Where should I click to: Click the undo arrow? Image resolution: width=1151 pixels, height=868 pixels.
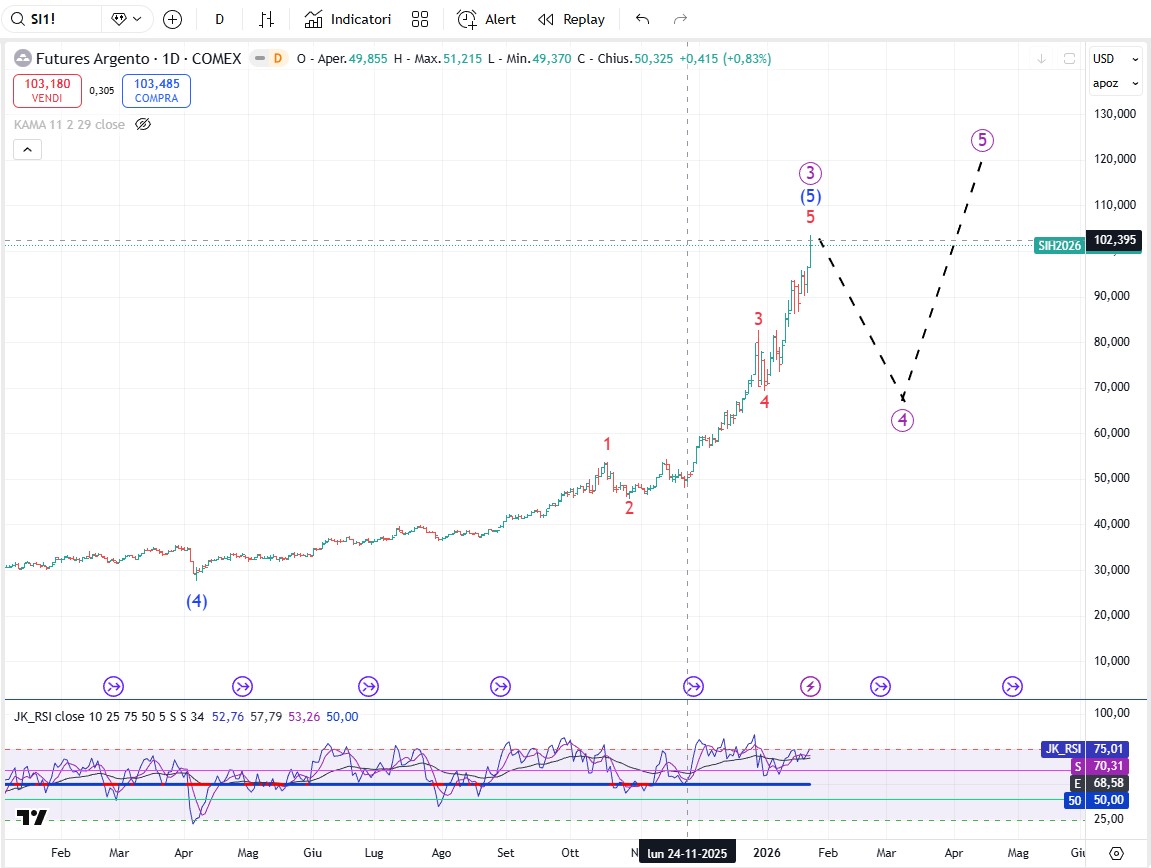click(642, 19)
